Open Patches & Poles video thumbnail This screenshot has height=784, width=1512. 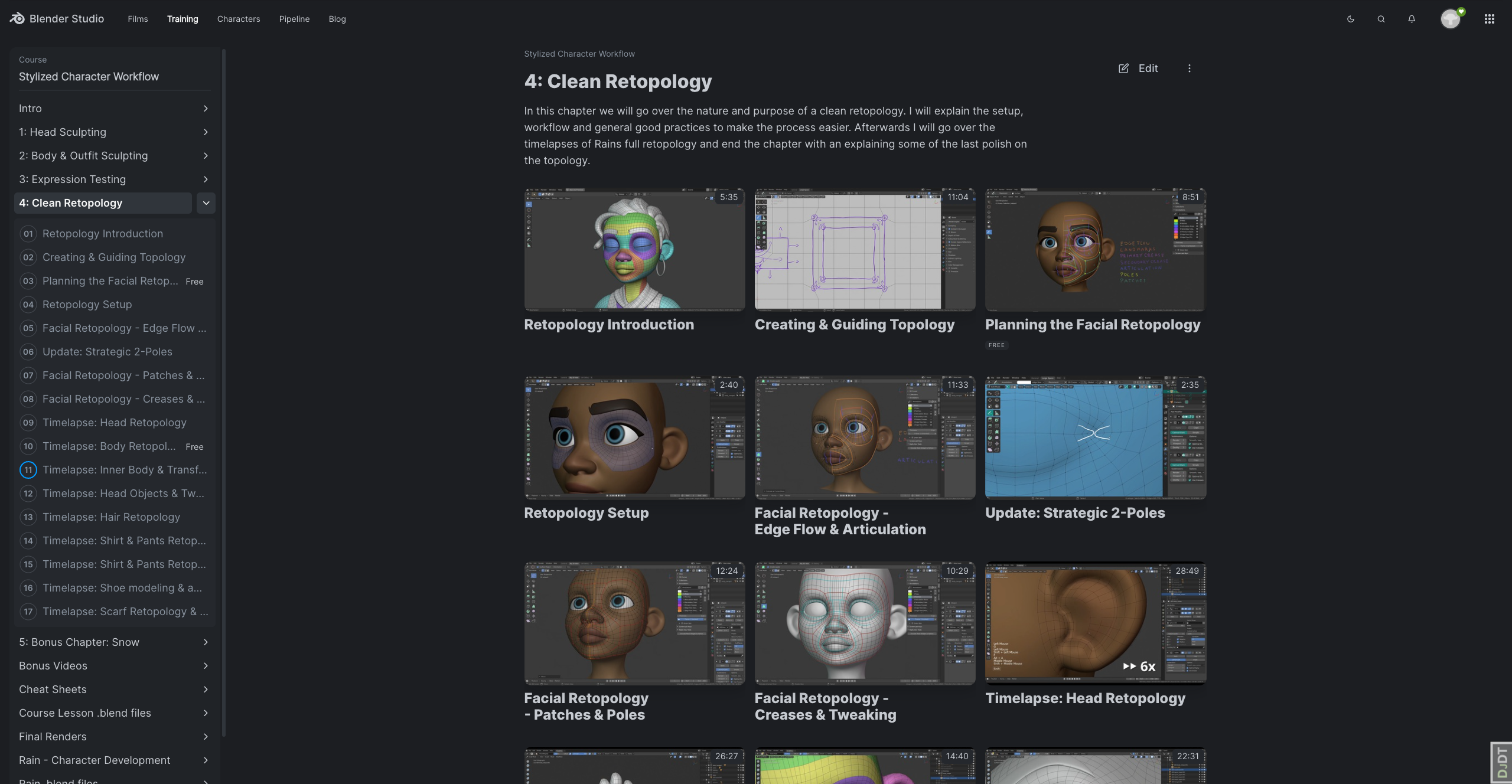click(x=634, y=623)
